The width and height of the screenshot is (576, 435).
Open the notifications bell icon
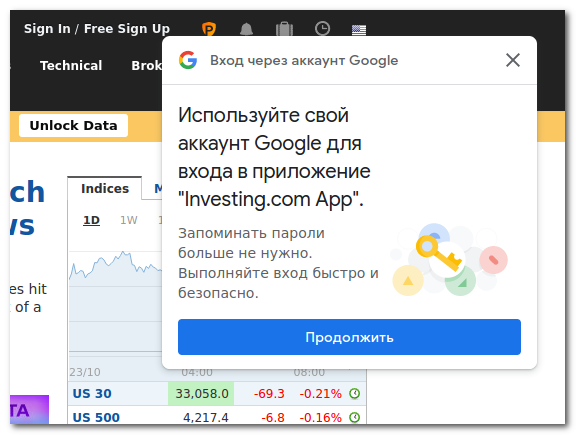point(246,29)
